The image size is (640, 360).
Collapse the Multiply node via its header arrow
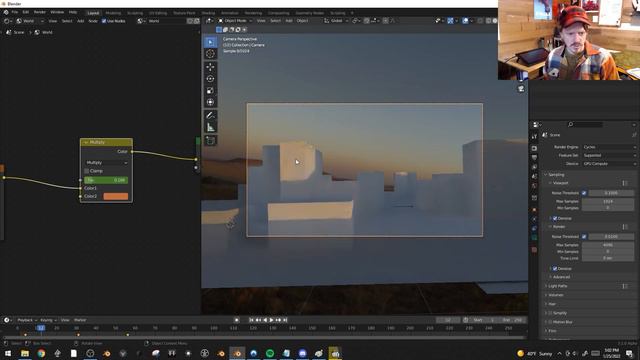pyautogui.click(x=85, y=142)
